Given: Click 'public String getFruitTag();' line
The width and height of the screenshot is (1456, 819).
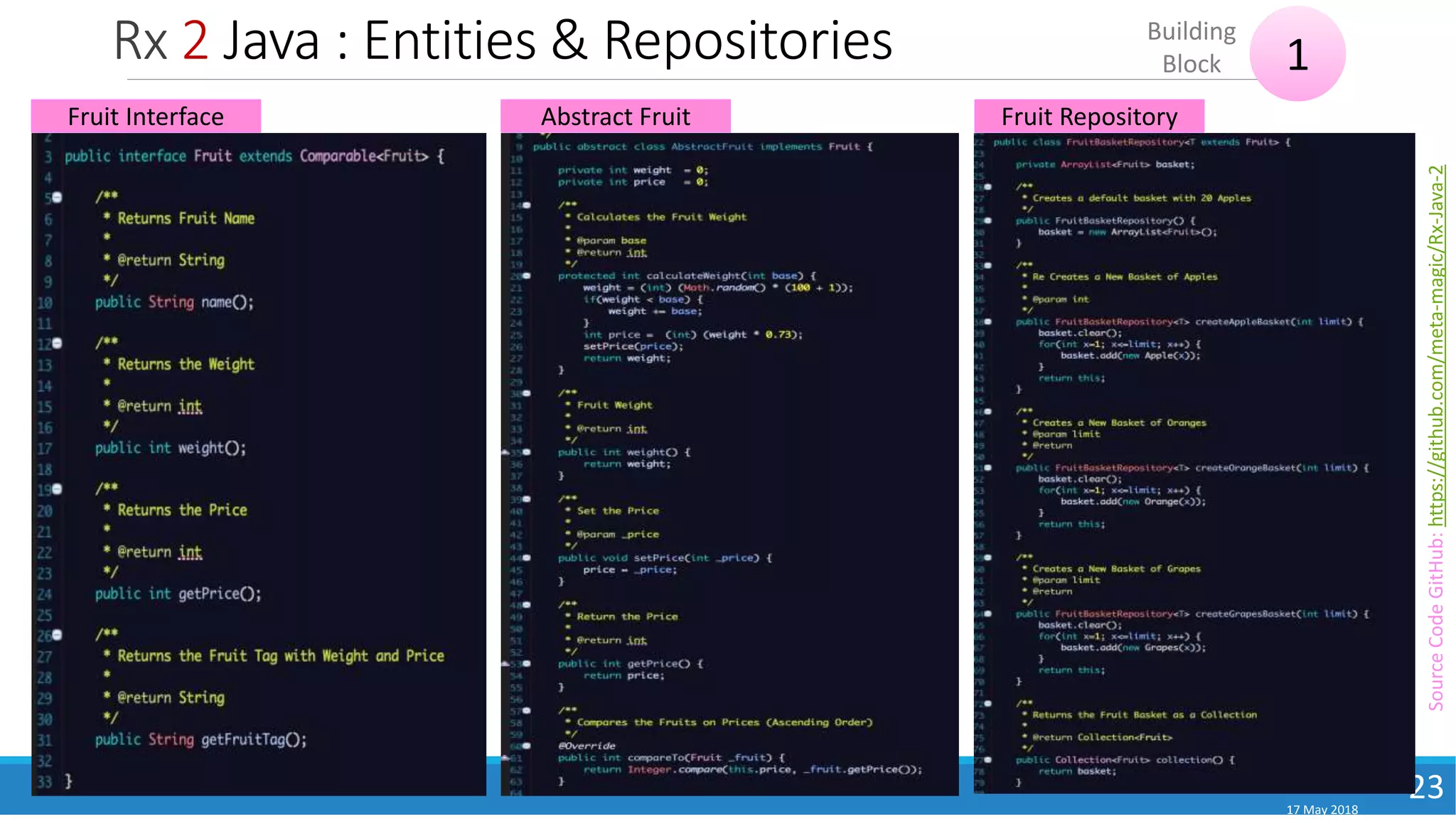Looking at the screenshot, I should pos(200,739).
